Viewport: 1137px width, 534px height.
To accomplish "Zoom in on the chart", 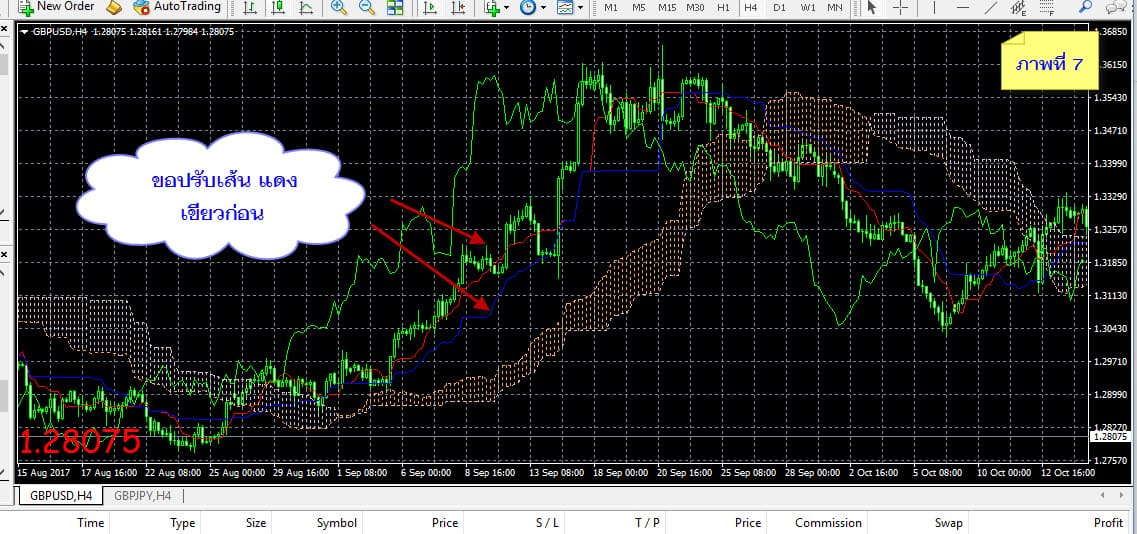I will coord(339,7).
